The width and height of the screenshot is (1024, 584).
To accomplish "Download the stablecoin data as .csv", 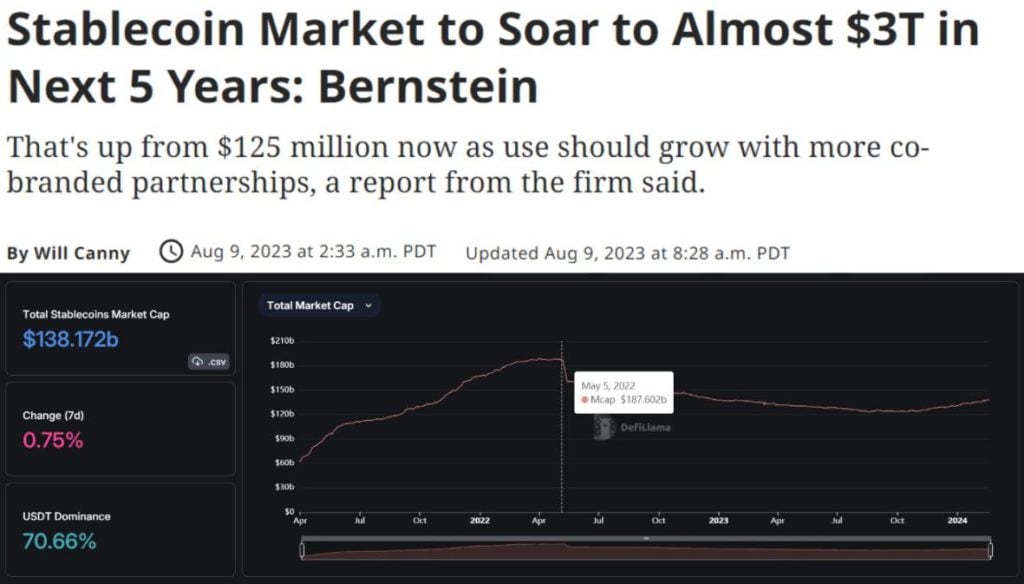I will [x=211, y=361].
